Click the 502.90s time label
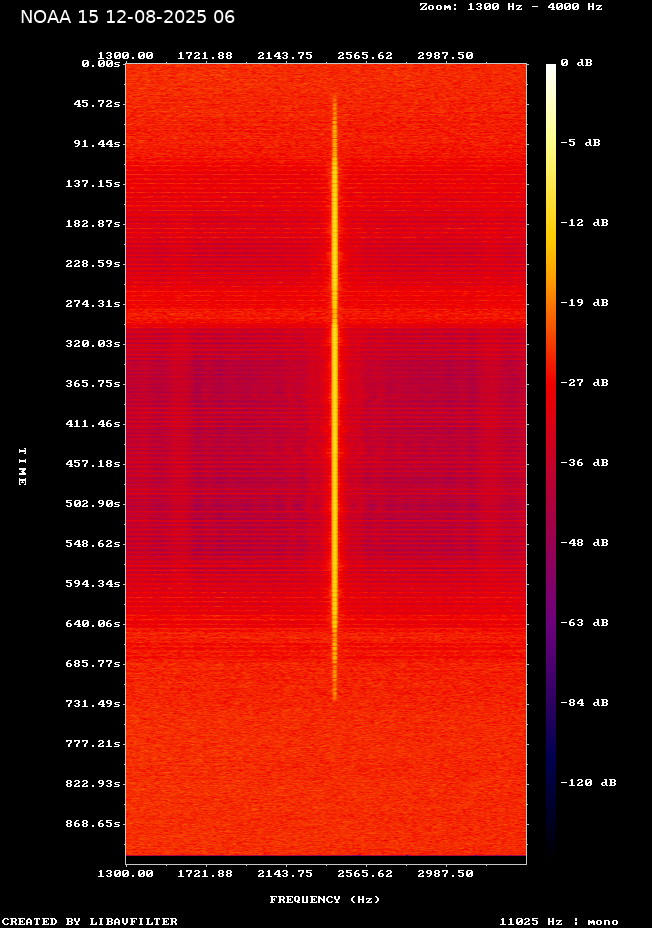Viewport: 652px width, 928px height. 93,504
